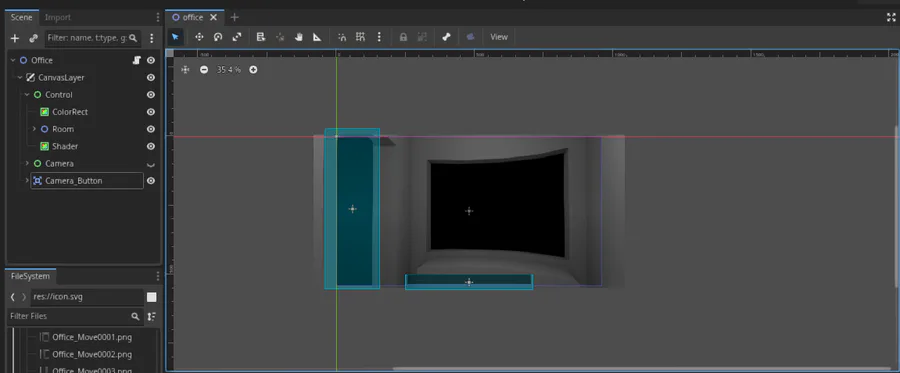Hide the ColorRect node
Image resolution: width=900 pixels, height=373 pixels.
coord(151,112)
